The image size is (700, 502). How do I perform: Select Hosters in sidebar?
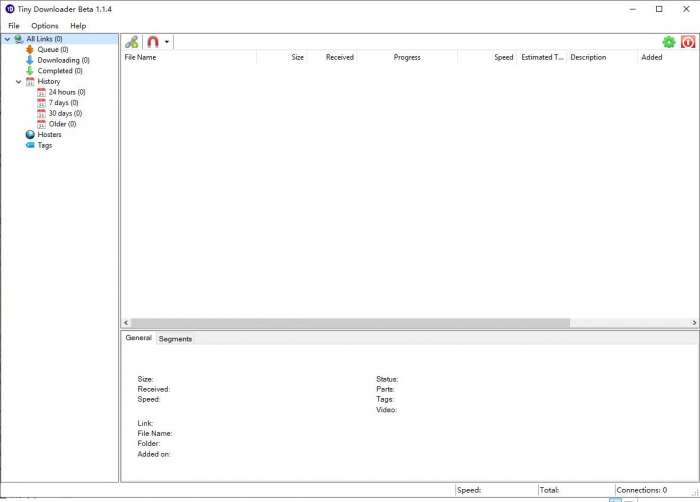click(49, 134)
